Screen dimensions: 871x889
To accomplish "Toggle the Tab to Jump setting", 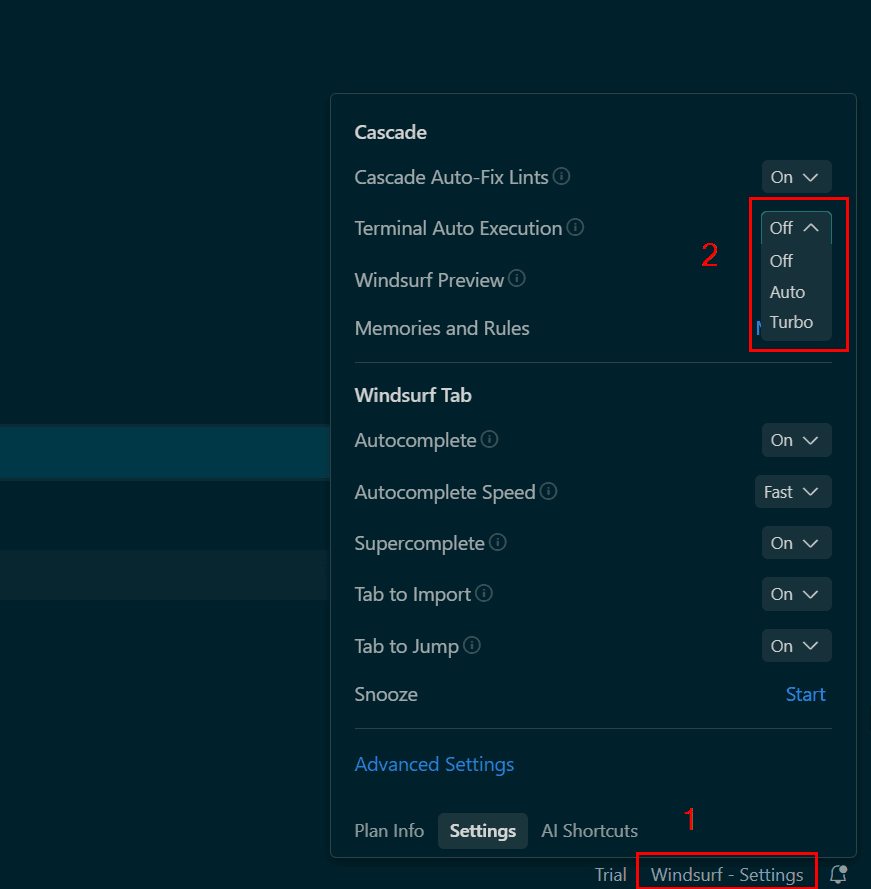I will point(796,646).
